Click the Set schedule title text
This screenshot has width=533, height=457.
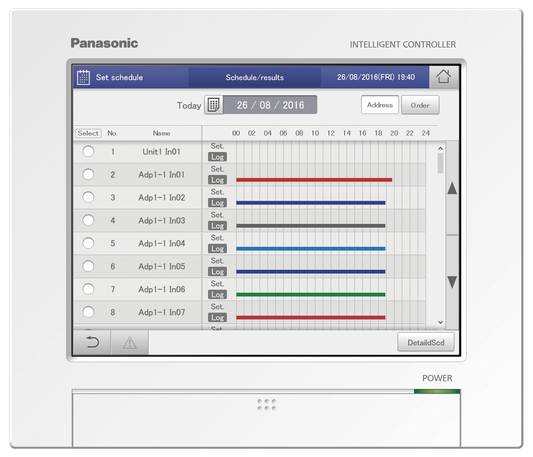click(119, 77)
